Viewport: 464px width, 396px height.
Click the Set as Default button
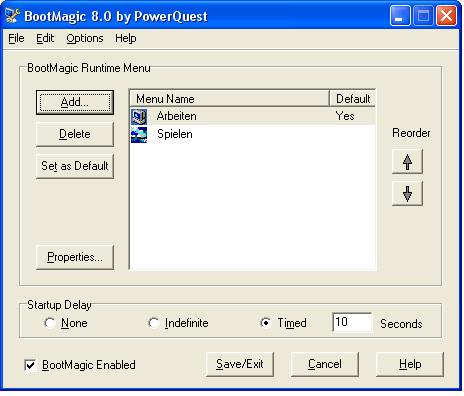[75, 166]
